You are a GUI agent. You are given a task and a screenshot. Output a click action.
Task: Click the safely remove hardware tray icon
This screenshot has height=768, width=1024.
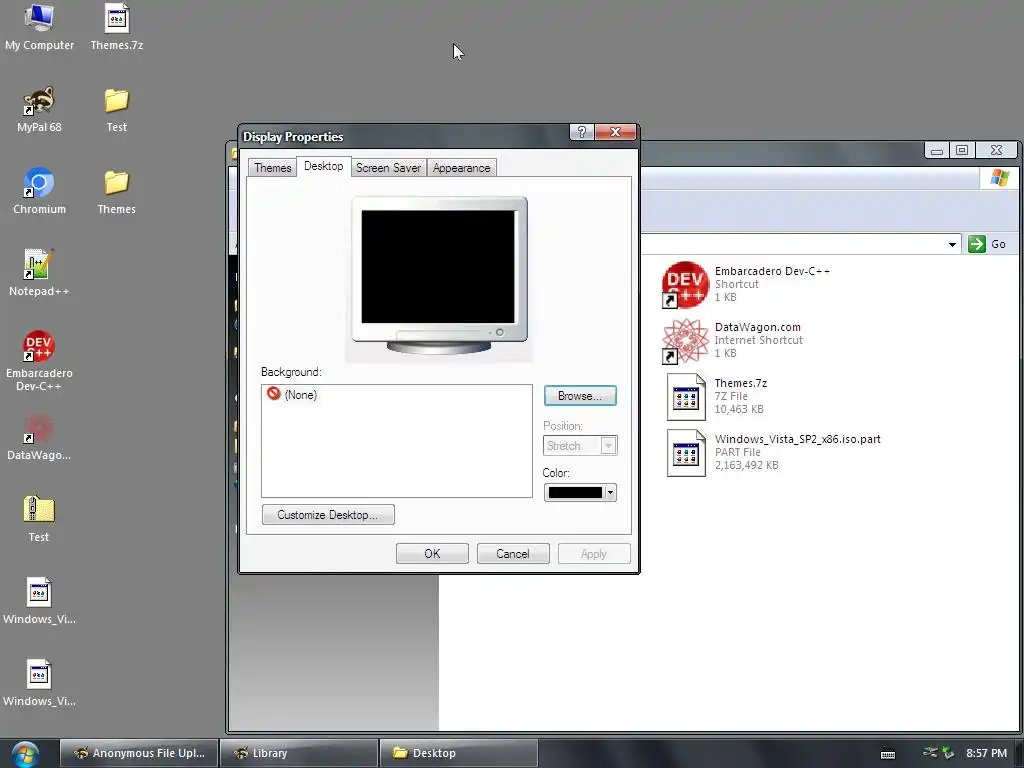pos(948,753)
